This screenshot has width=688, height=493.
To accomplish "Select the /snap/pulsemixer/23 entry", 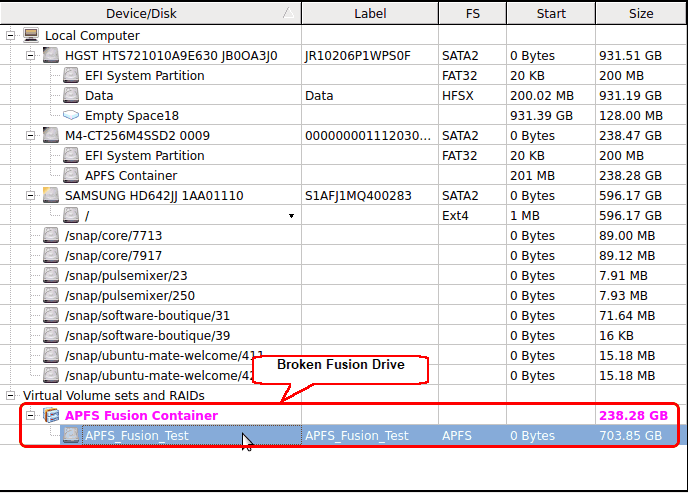I will coord(125,275).
